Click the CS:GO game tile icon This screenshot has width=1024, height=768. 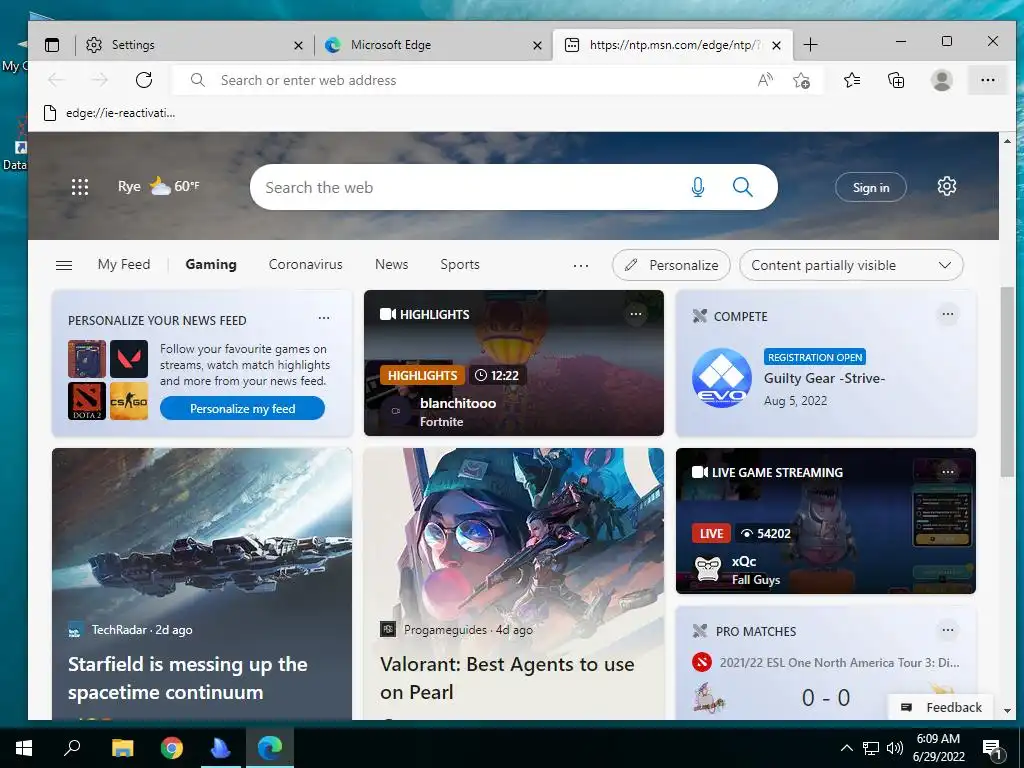129,400
